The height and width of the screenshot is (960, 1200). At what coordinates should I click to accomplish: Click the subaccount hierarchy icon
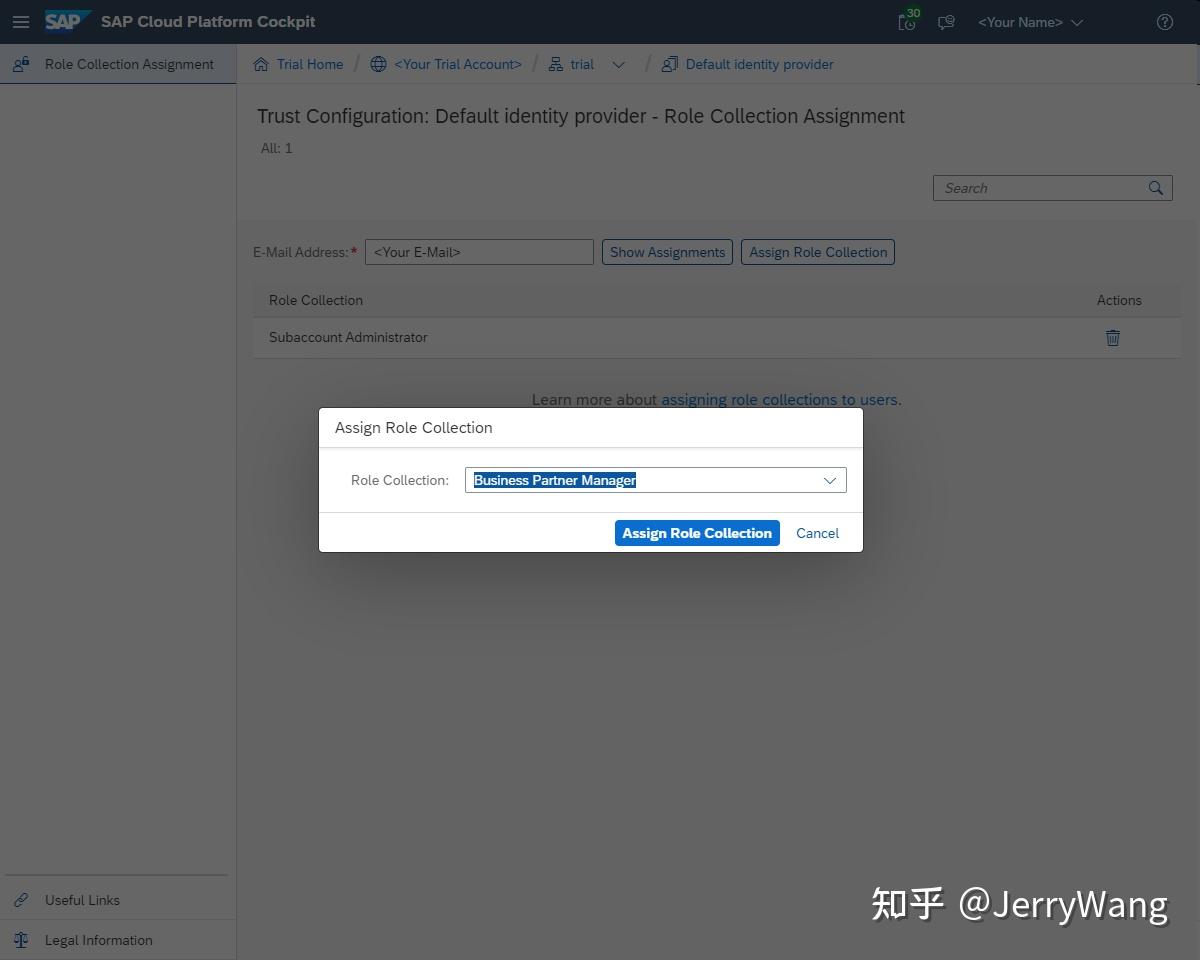click(556, 64)
